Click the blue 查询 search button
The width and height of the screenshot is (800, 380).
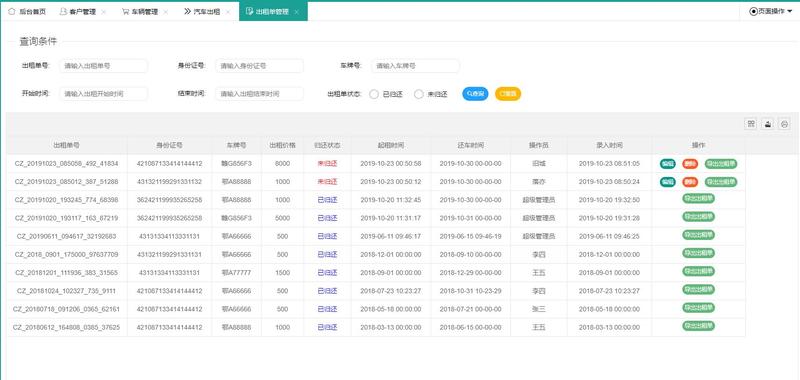click(476, 94)
